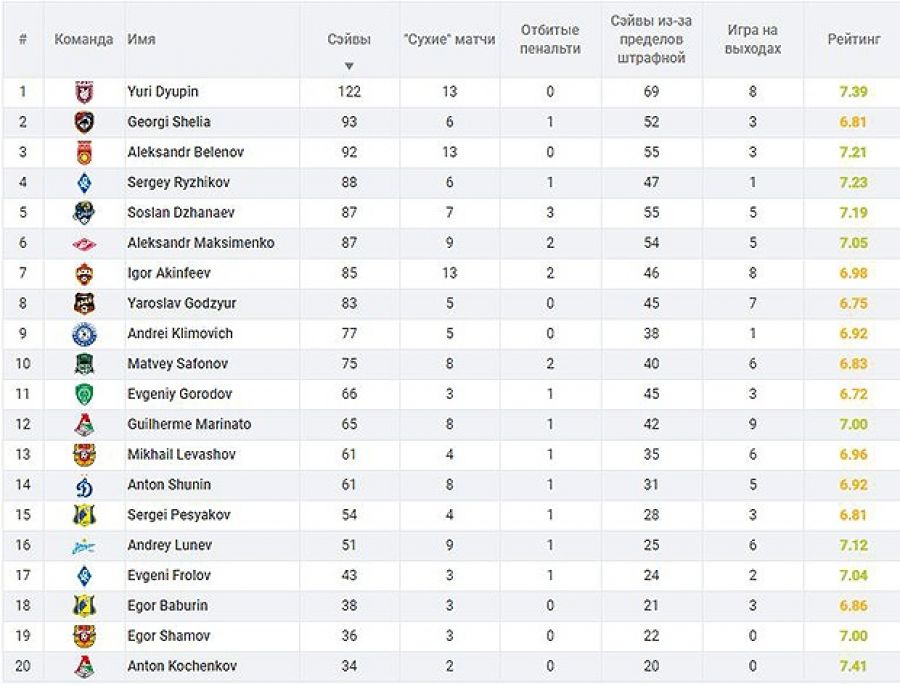Click Spartak logo beside Aleksandr Maksimenko
The image size is (900, 686).
84,243
